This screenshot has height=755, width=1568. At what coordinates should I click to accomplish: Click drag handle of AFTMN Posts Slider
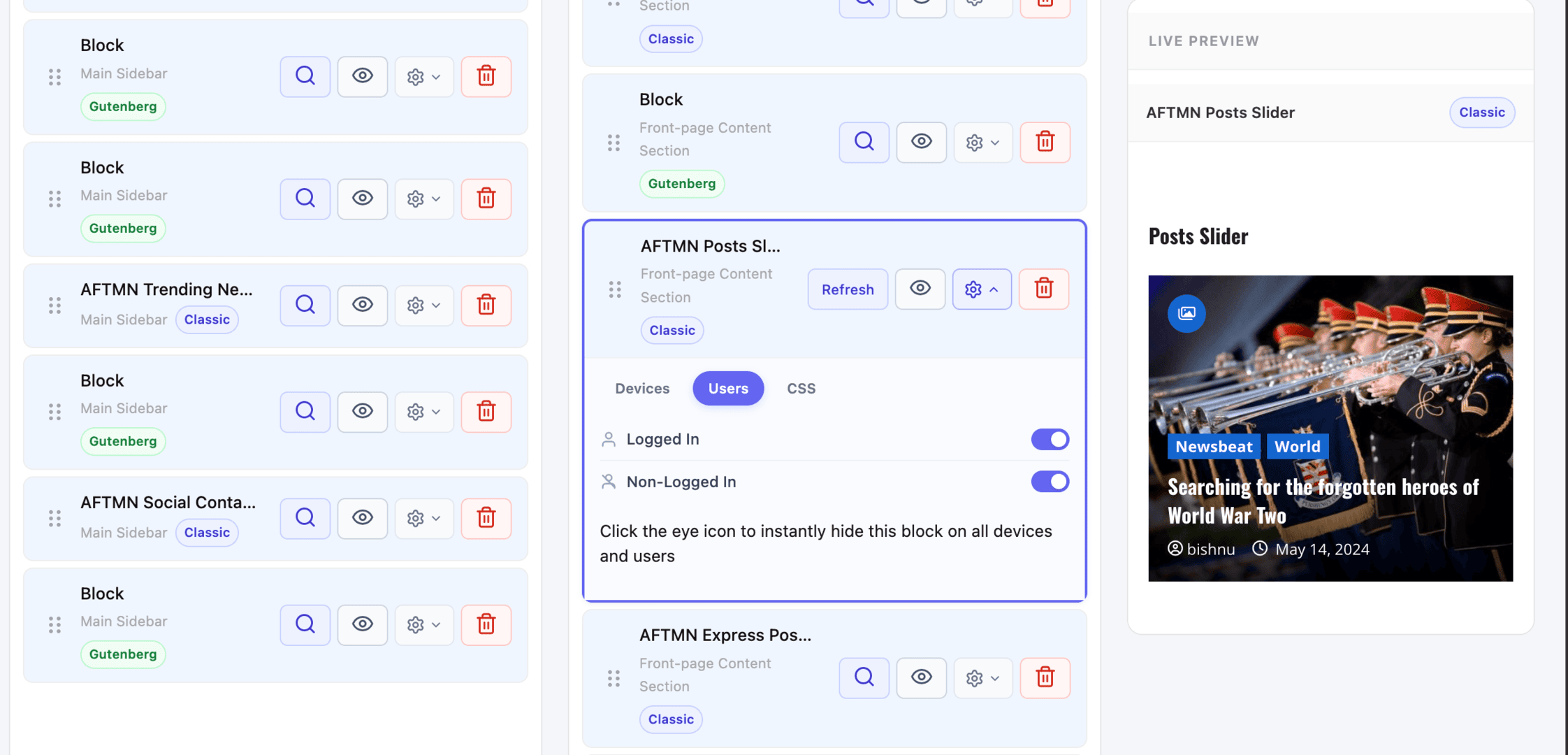615,289
